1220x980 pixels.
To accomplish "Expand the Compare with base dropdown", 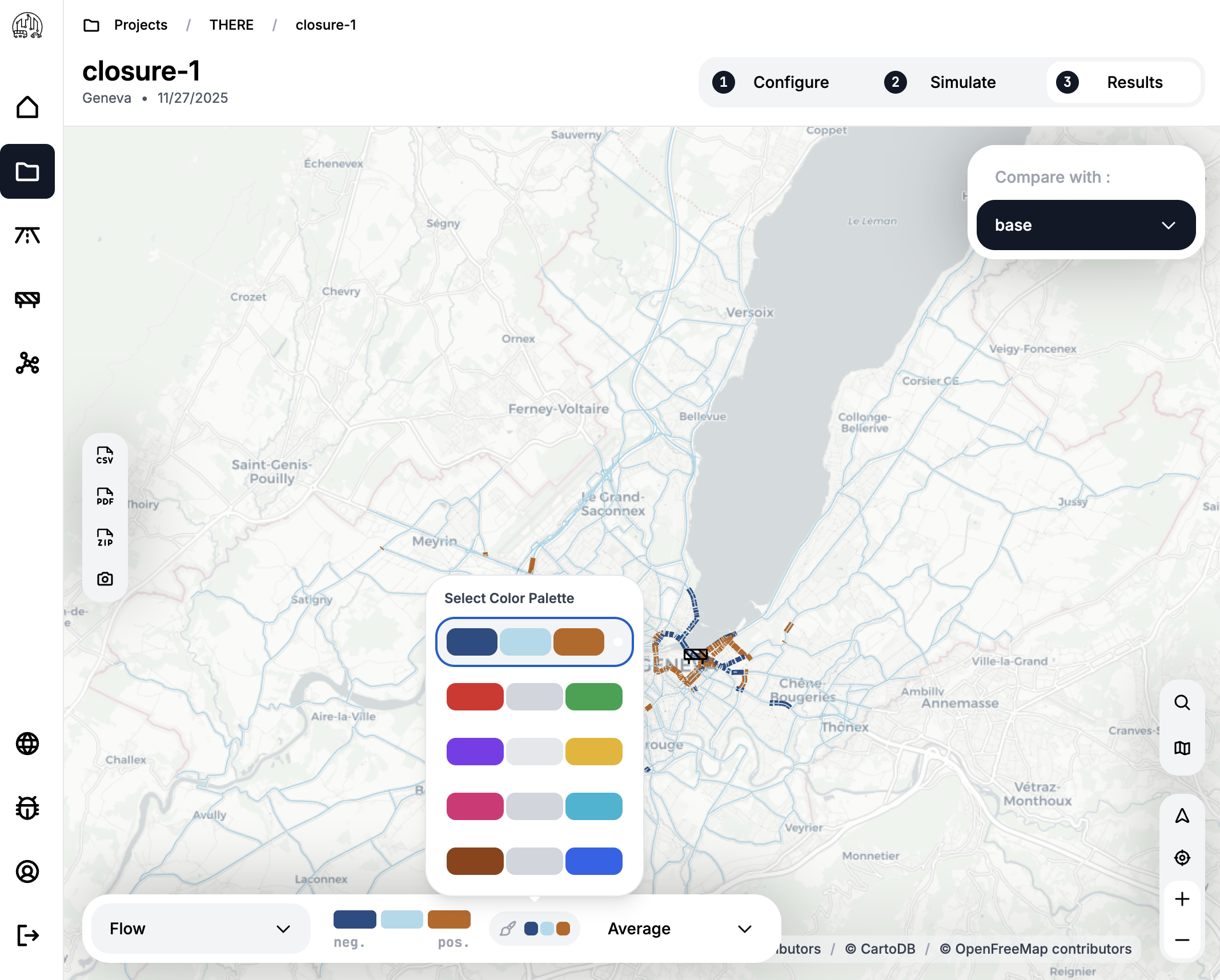I will 1086,225.
